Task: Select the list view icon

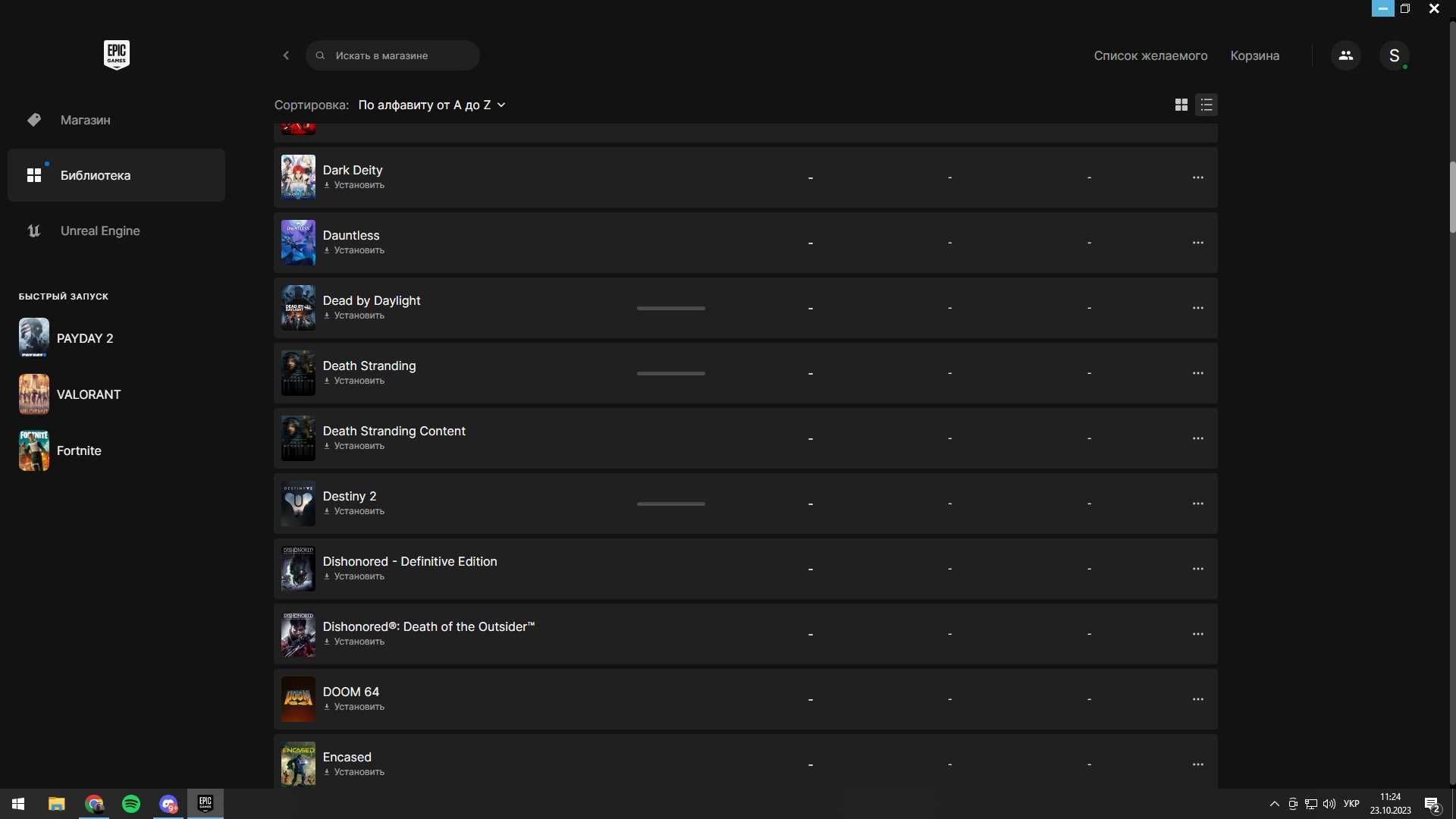Action: point(1207,105)
